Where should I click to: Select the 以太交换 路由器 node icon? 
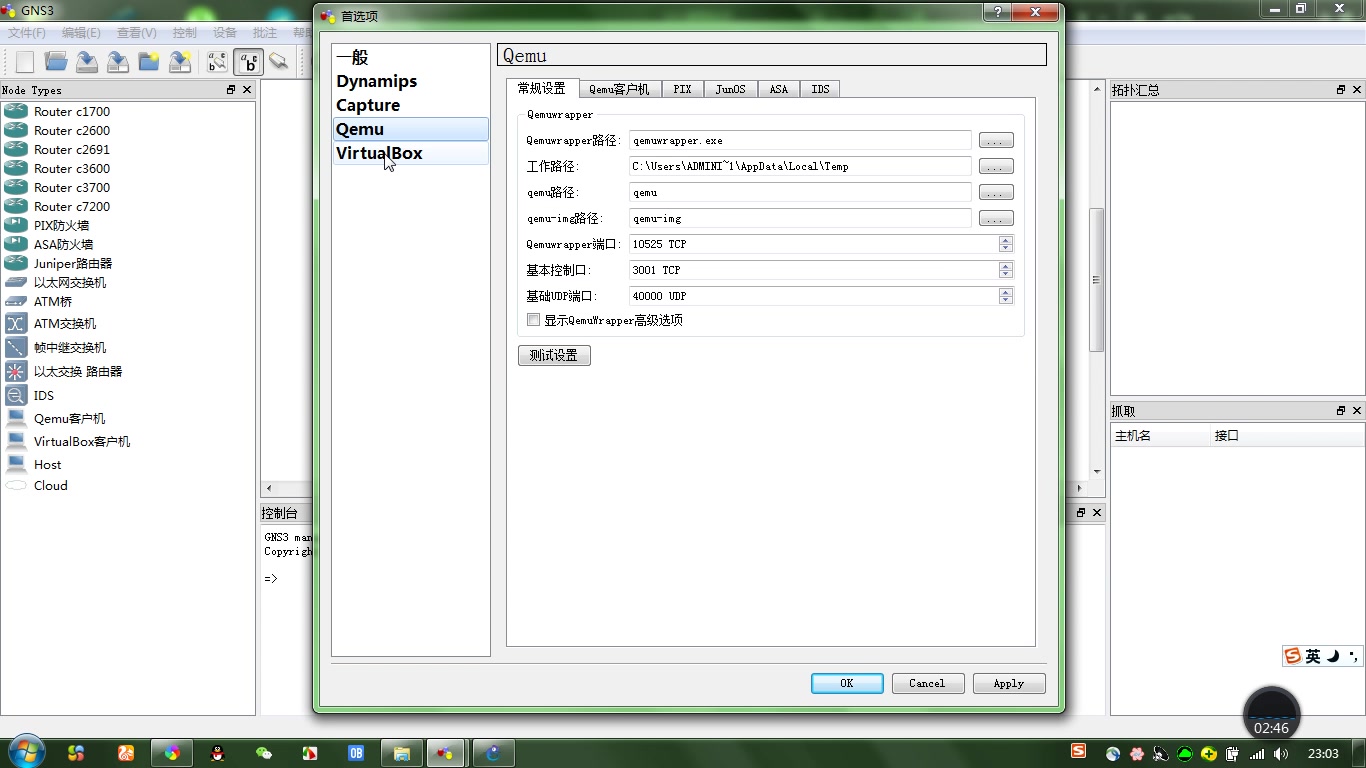[16, 371]
